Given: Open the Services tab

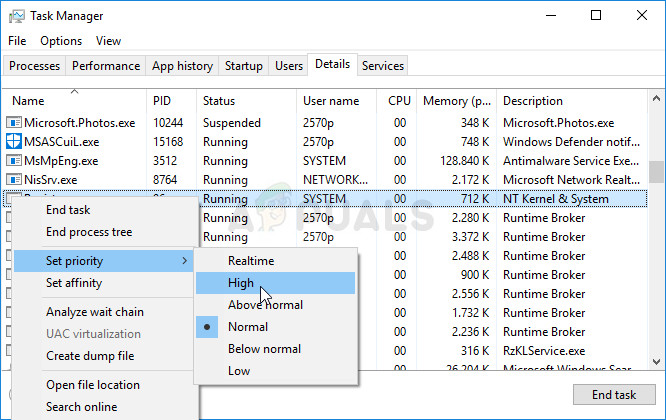Looking at the screenshot, I should click(383, 66).
